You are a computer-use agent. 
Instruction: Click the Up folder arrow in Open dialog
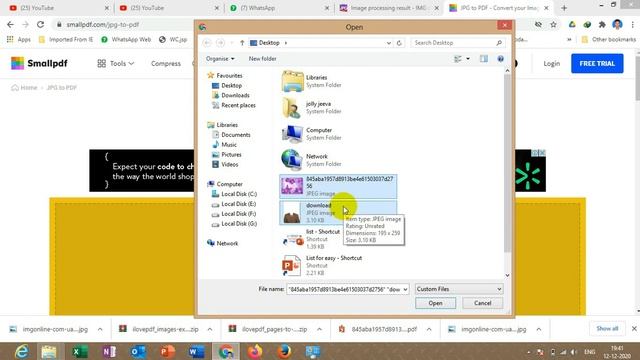click(242, 43)
